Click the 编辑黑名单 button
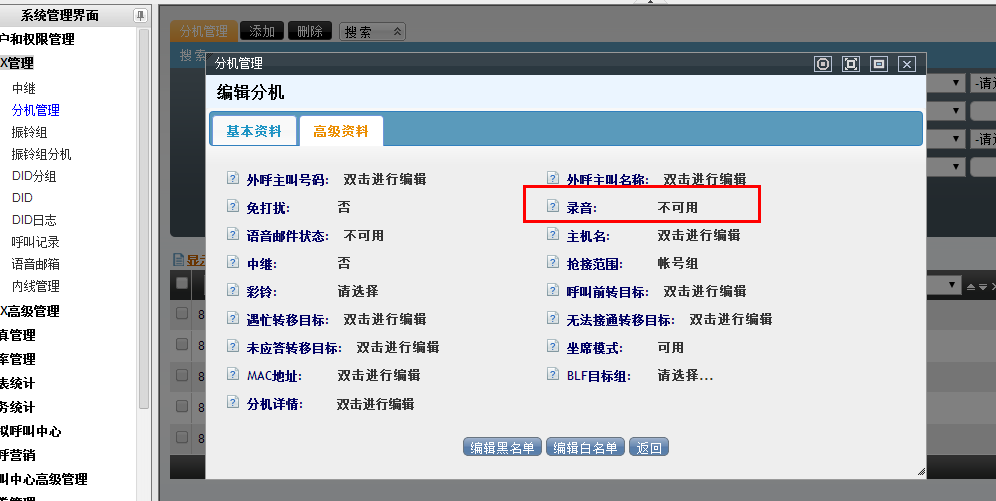This screenshot has width=996, height=501. pos(503,447)
